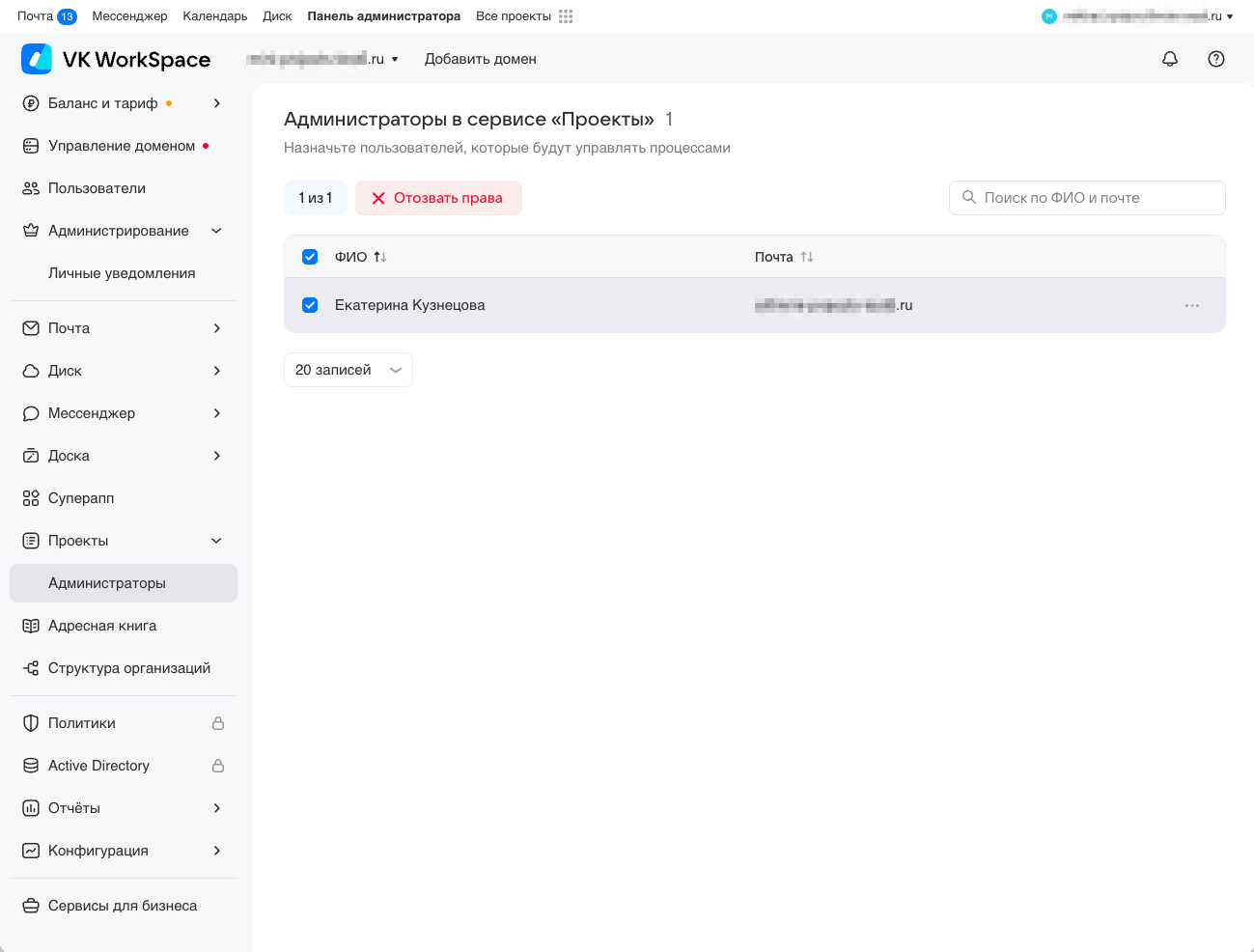Click the Добавить домен link
The image size is (1254, 952).
[480, 59]
